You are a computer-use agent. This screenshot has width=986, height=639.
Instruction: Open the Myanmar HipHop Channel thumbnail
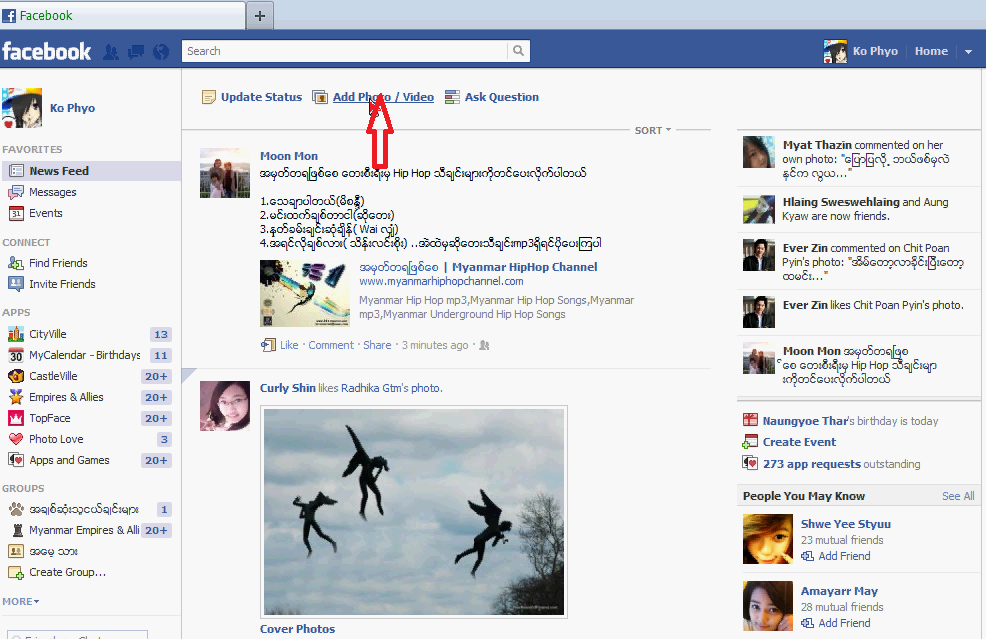point(305,294)
